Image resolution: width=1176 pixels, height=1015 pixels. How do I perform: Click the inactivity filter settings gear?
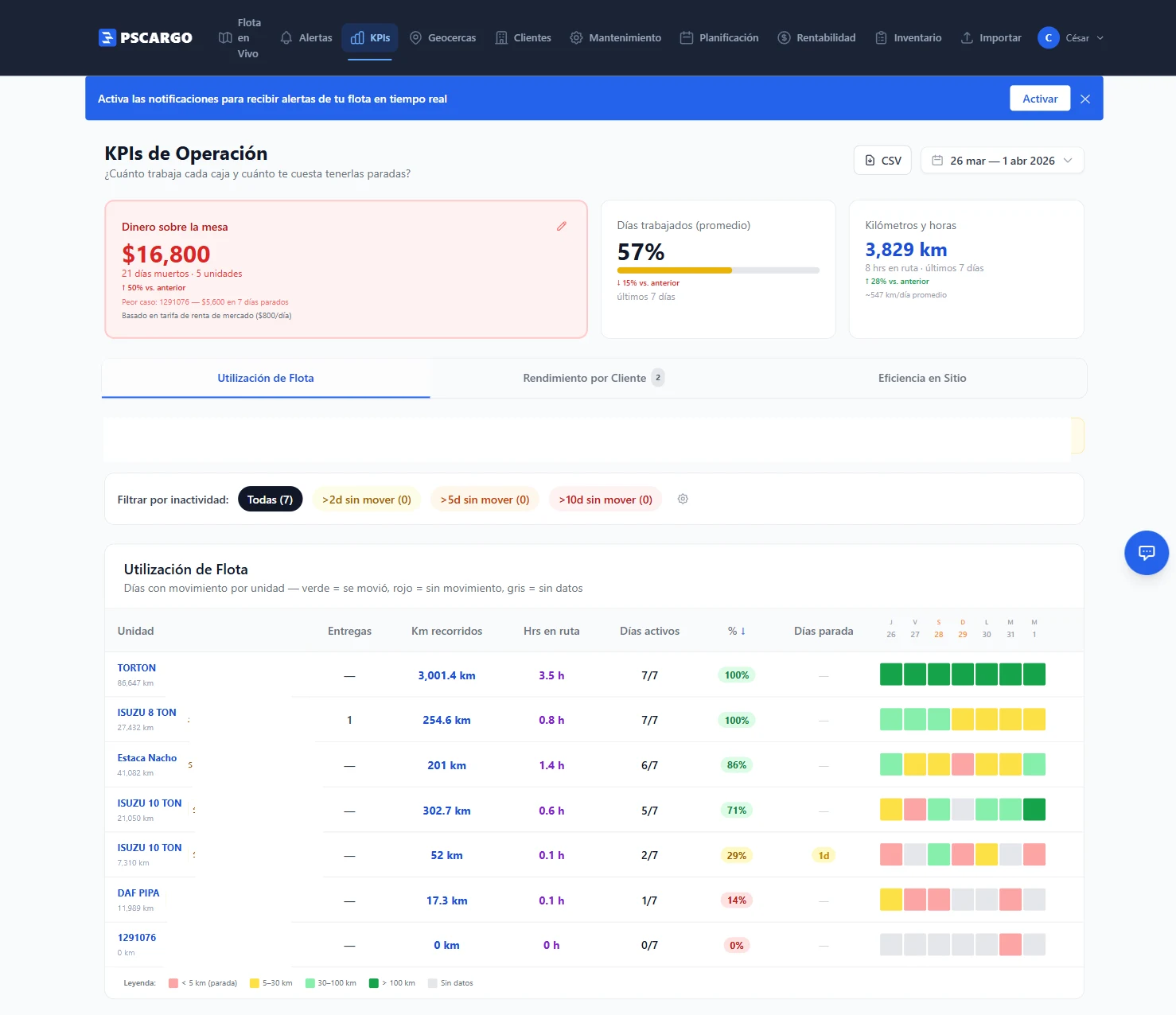pos(683,500)
